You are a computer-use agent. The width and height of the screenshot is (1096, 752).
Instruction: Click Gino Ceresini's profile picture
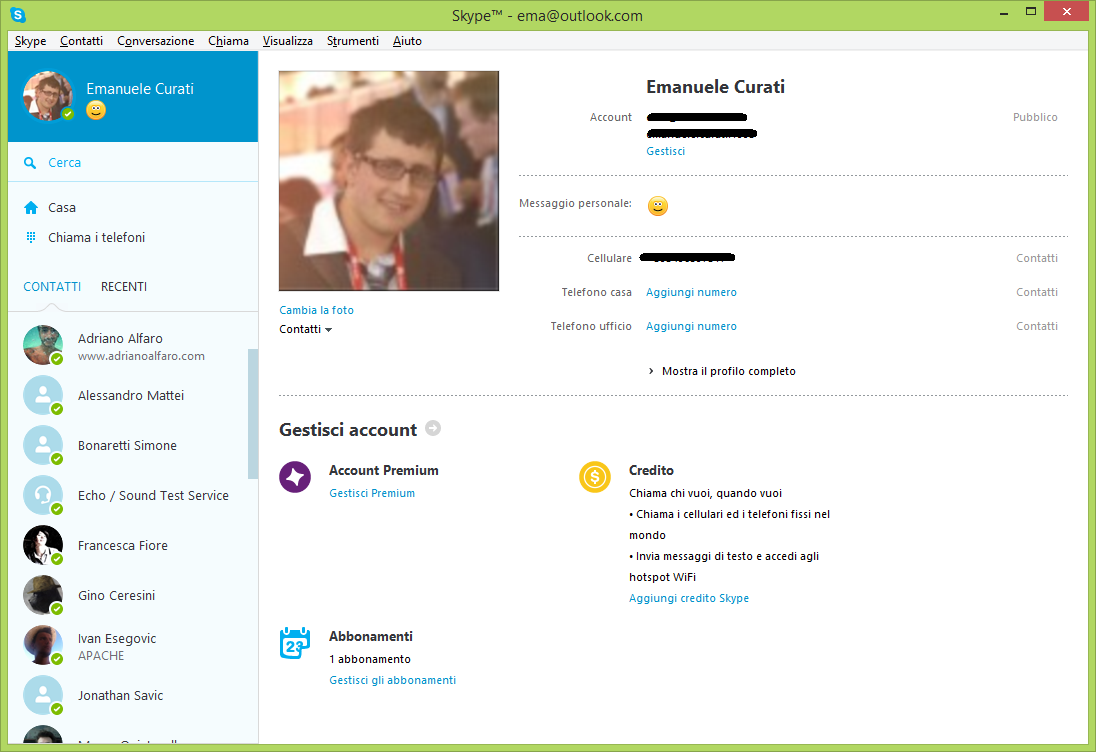[43, 595]
